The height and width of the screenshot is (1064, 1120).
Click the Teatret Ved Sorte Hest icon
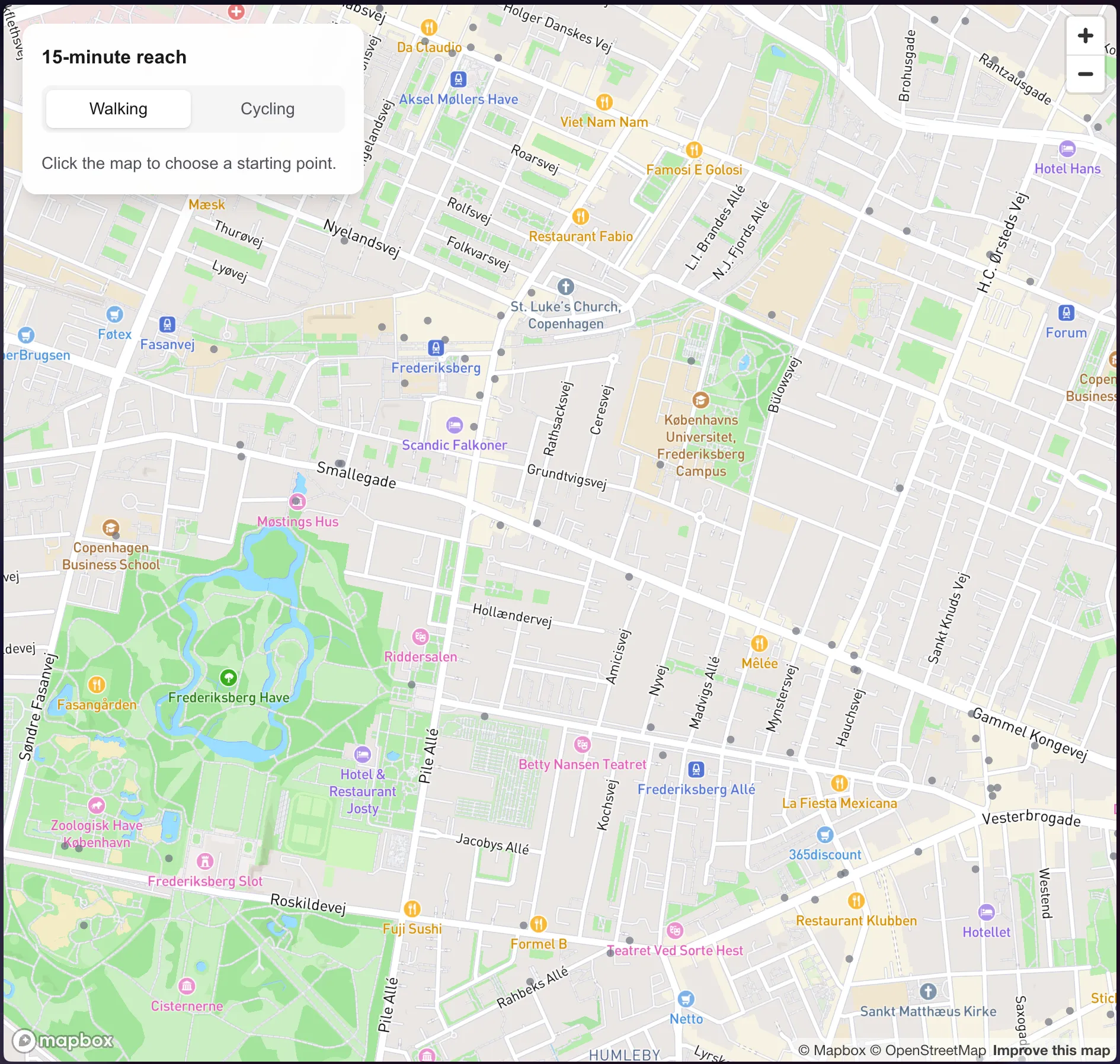674,930
